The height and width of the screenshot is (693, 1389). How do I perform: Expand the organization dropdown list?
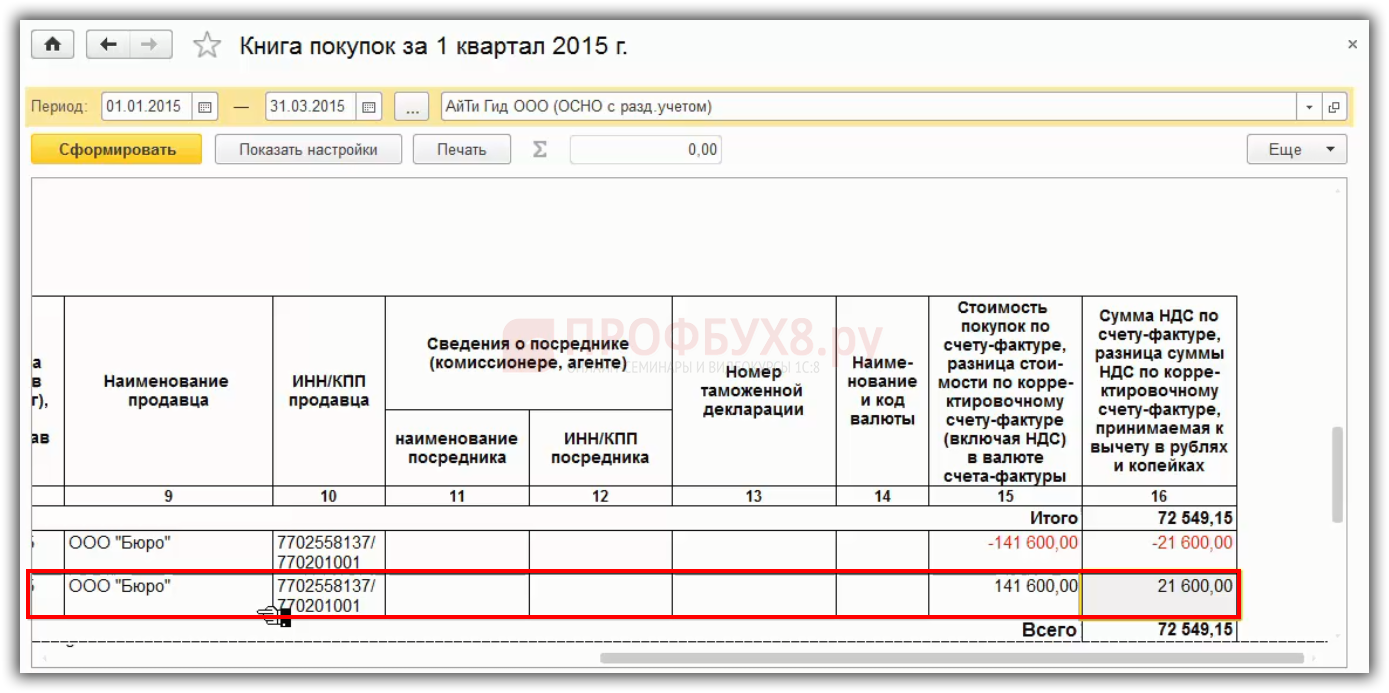[x=1309, y=107]
